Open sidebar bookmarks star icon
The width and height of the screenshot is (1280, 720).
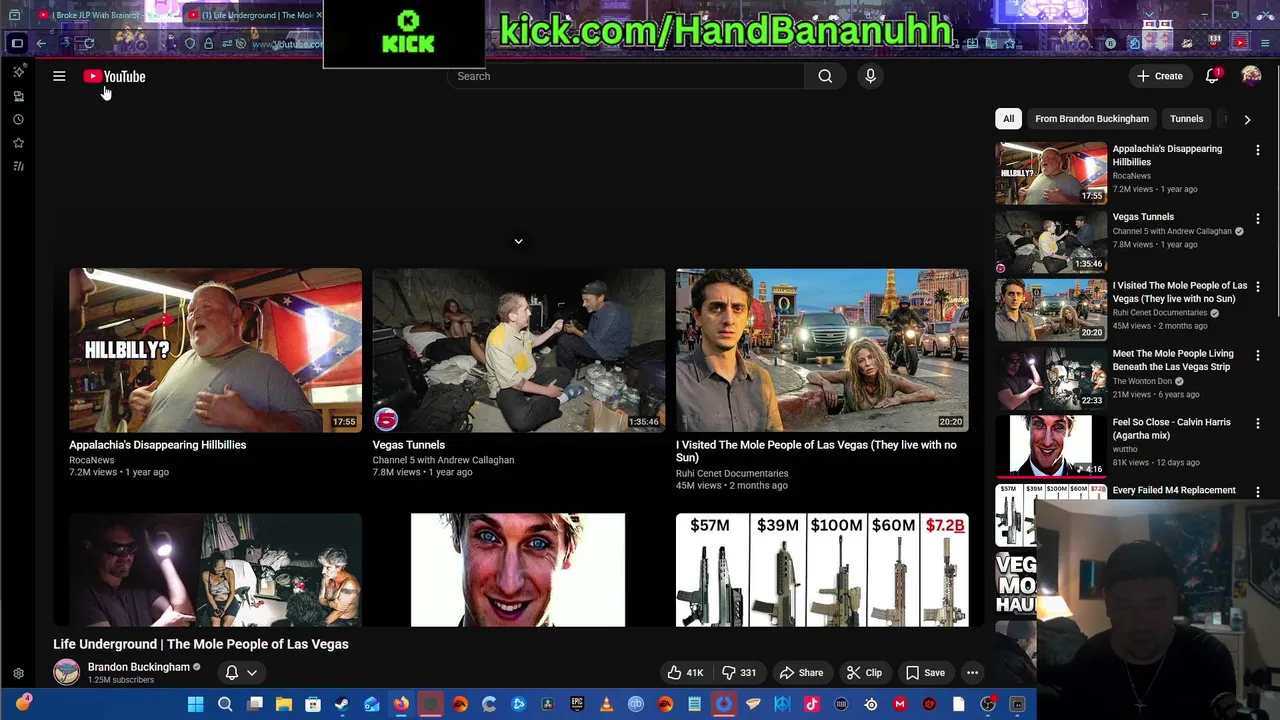tap(18, 143)
